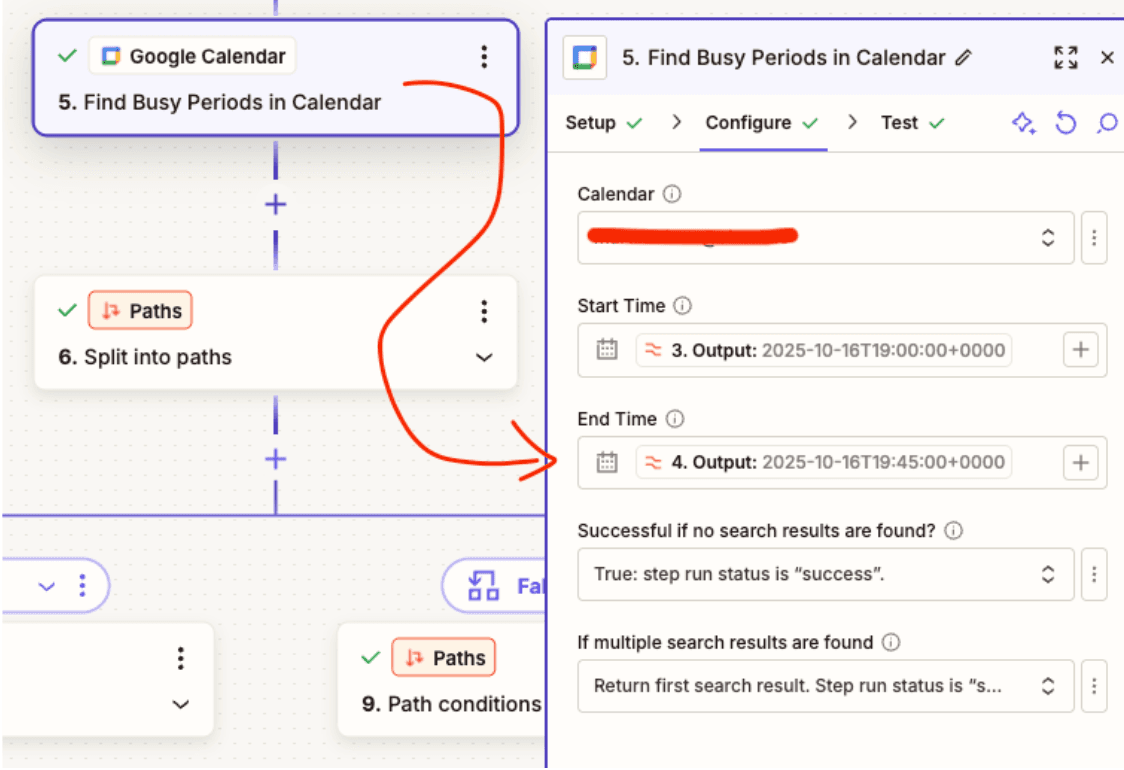
Task: Switch to the Setup tab
Action: pos(594,122)
